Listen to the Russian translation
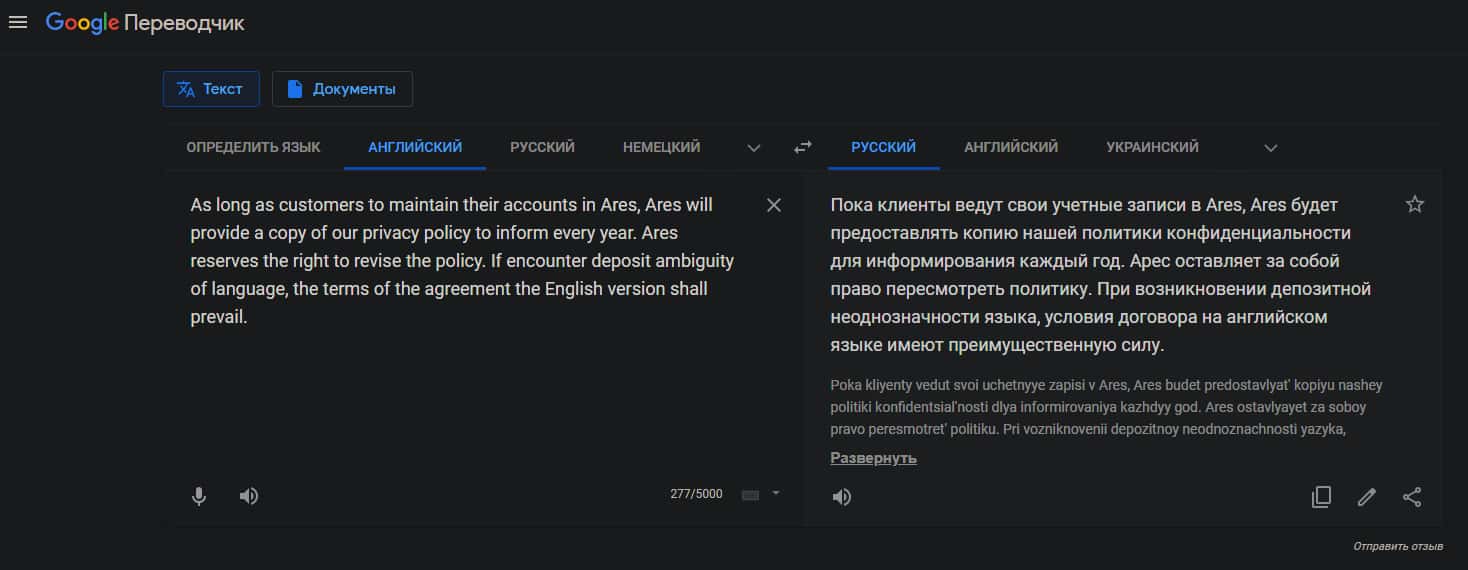This screenshot has height=570, width=1468. [842, 497]
